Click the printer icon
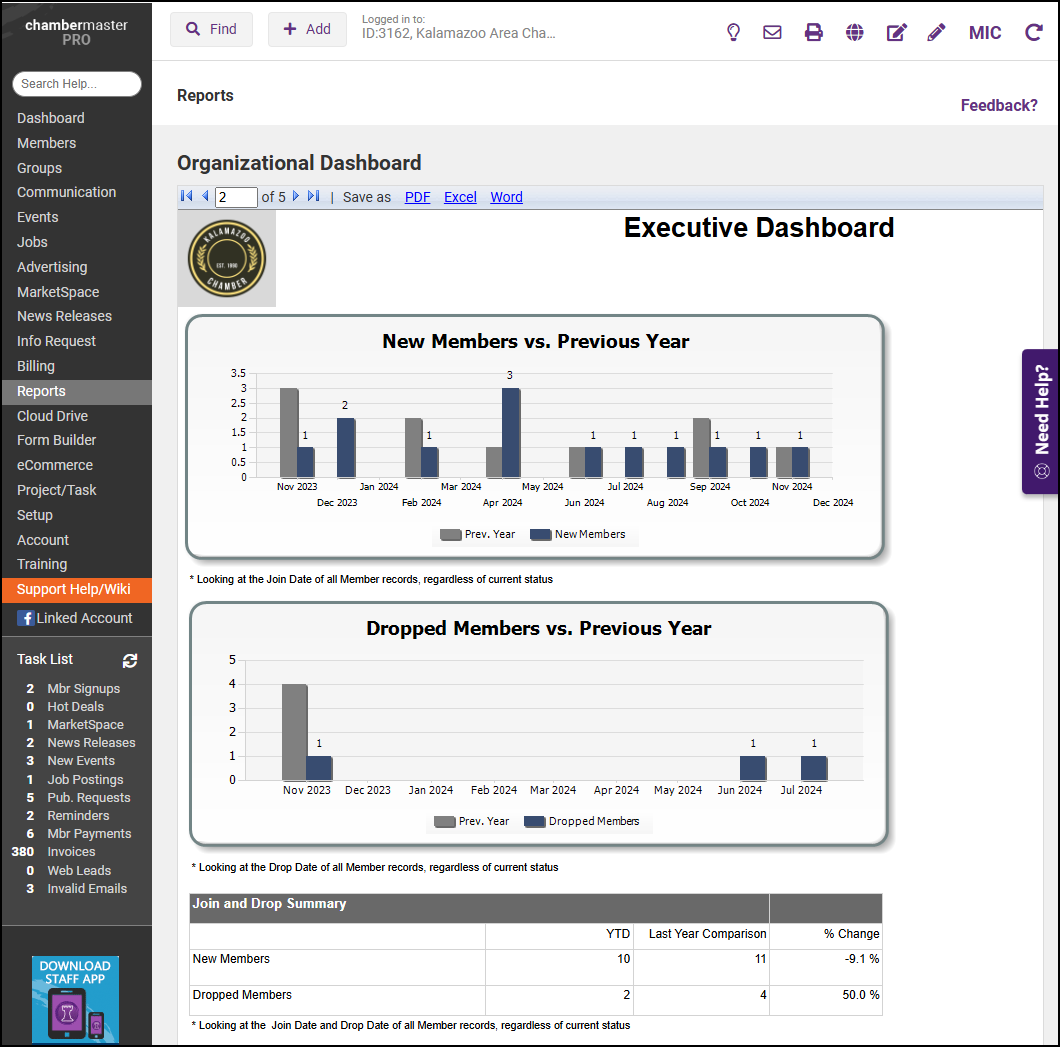The height and width of the screenshot is (1047, 1060). (x=814, y=32)
